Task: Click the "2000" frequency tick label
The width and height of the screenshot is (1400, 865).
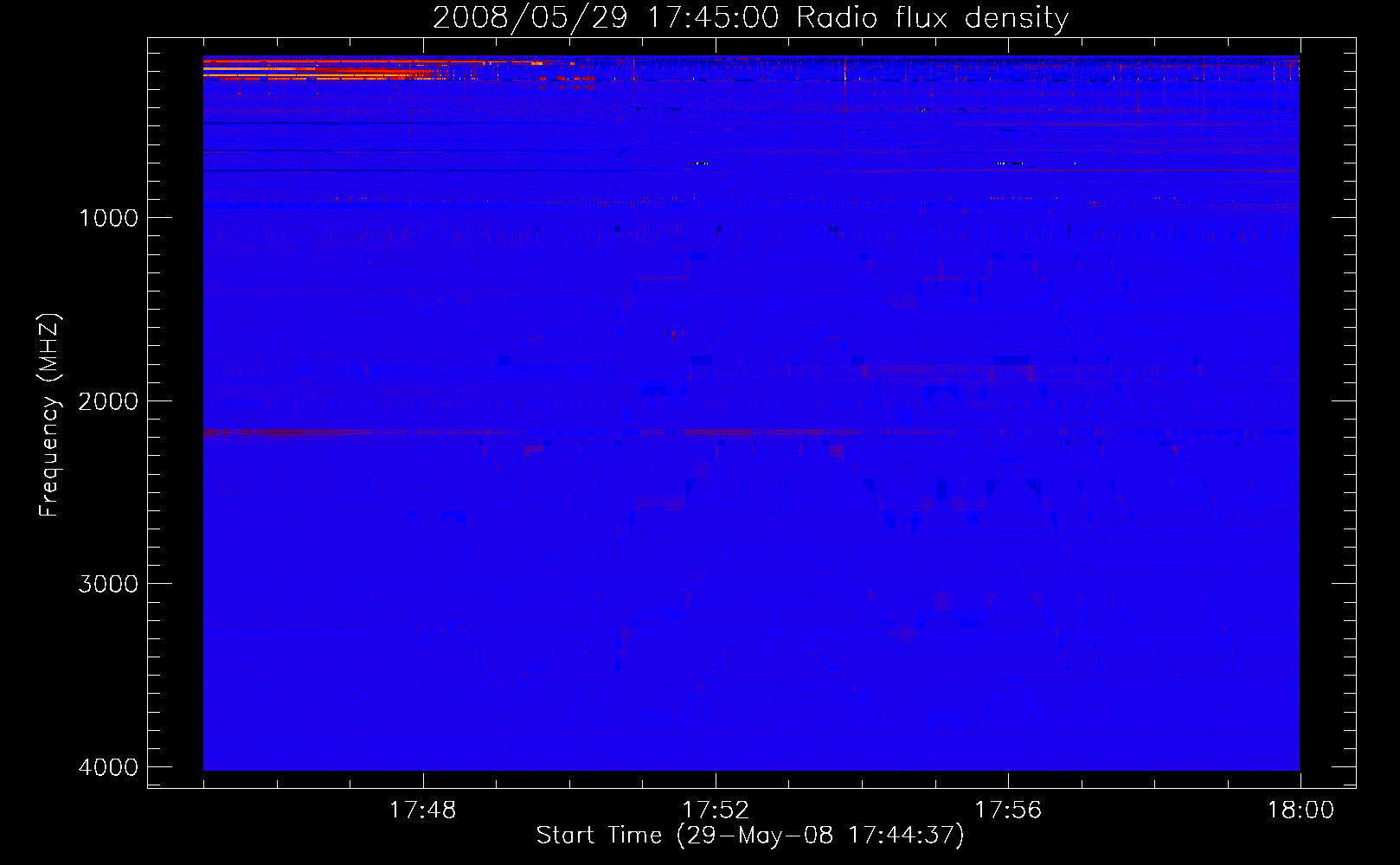Action: 108,401
